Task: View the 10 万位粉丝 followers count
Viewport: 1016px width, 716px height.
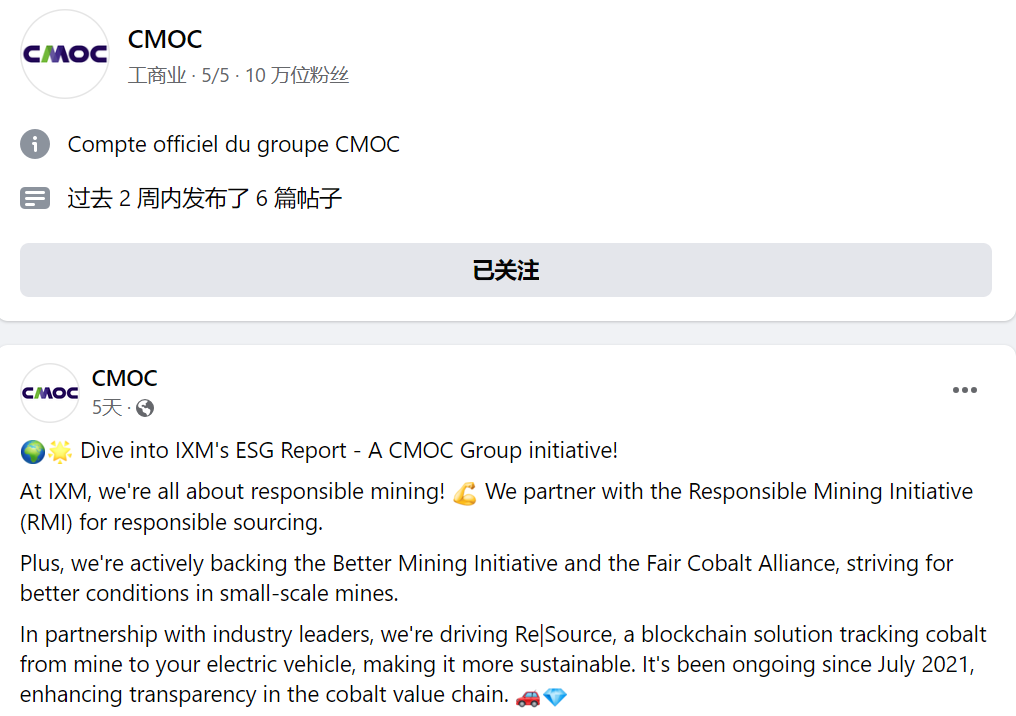Action: coord(297,75)
